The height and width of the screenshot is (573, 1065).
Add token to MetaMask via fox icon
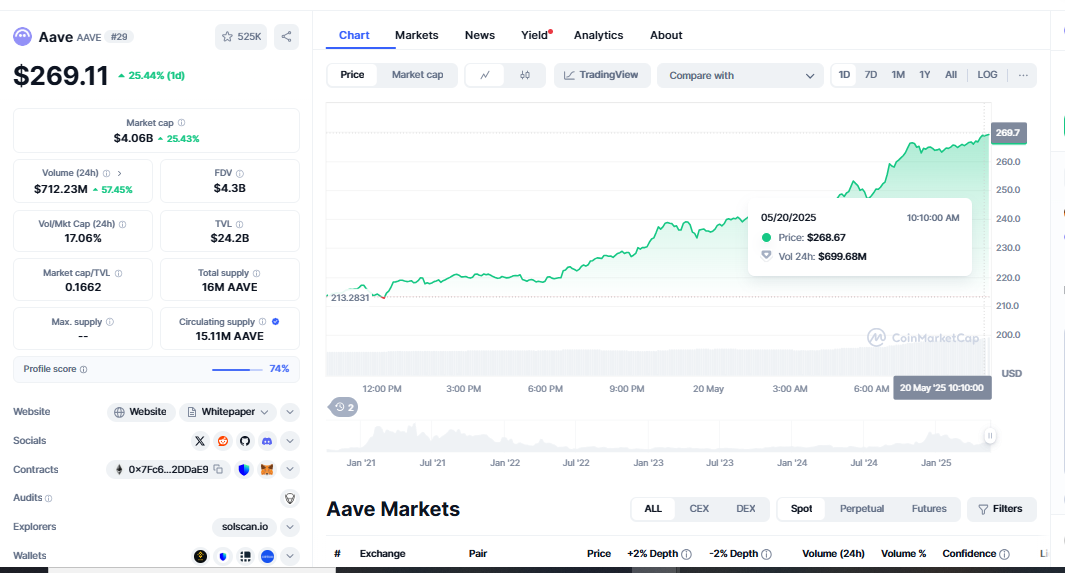point(267,470)
